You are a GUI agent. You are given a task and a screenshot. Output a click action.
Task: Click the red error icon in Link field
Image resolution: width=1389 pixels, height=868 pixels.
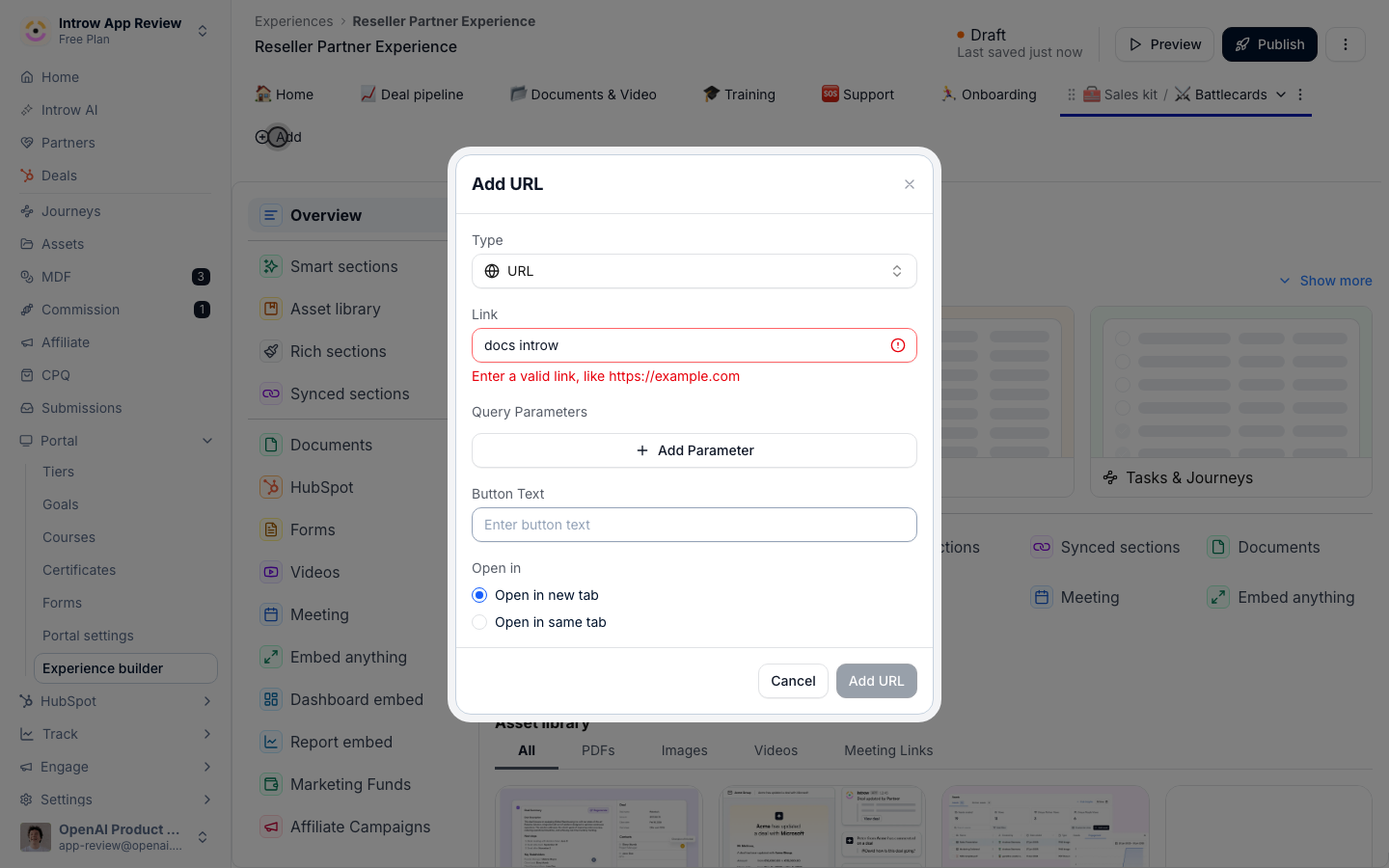pyautogui.click(x=898, y=345)
